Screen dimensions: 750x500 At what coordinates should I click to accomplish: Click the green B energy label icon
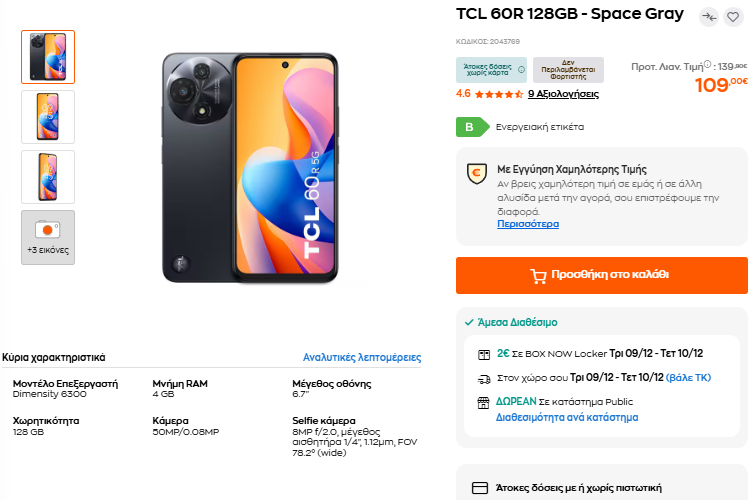click(x=469, y=127)
